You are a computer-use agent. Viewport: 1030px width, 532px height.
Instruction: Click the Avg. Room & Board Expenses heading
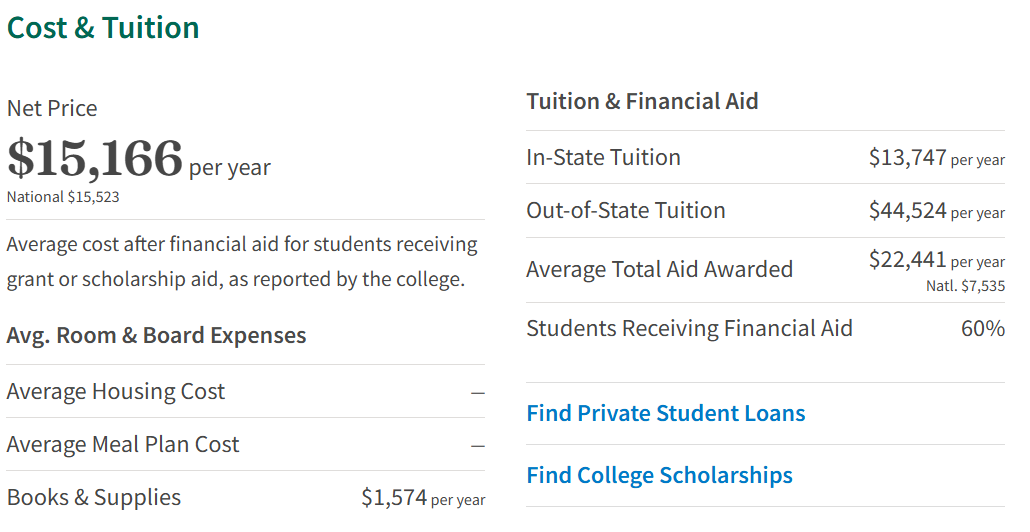[156, 335]
